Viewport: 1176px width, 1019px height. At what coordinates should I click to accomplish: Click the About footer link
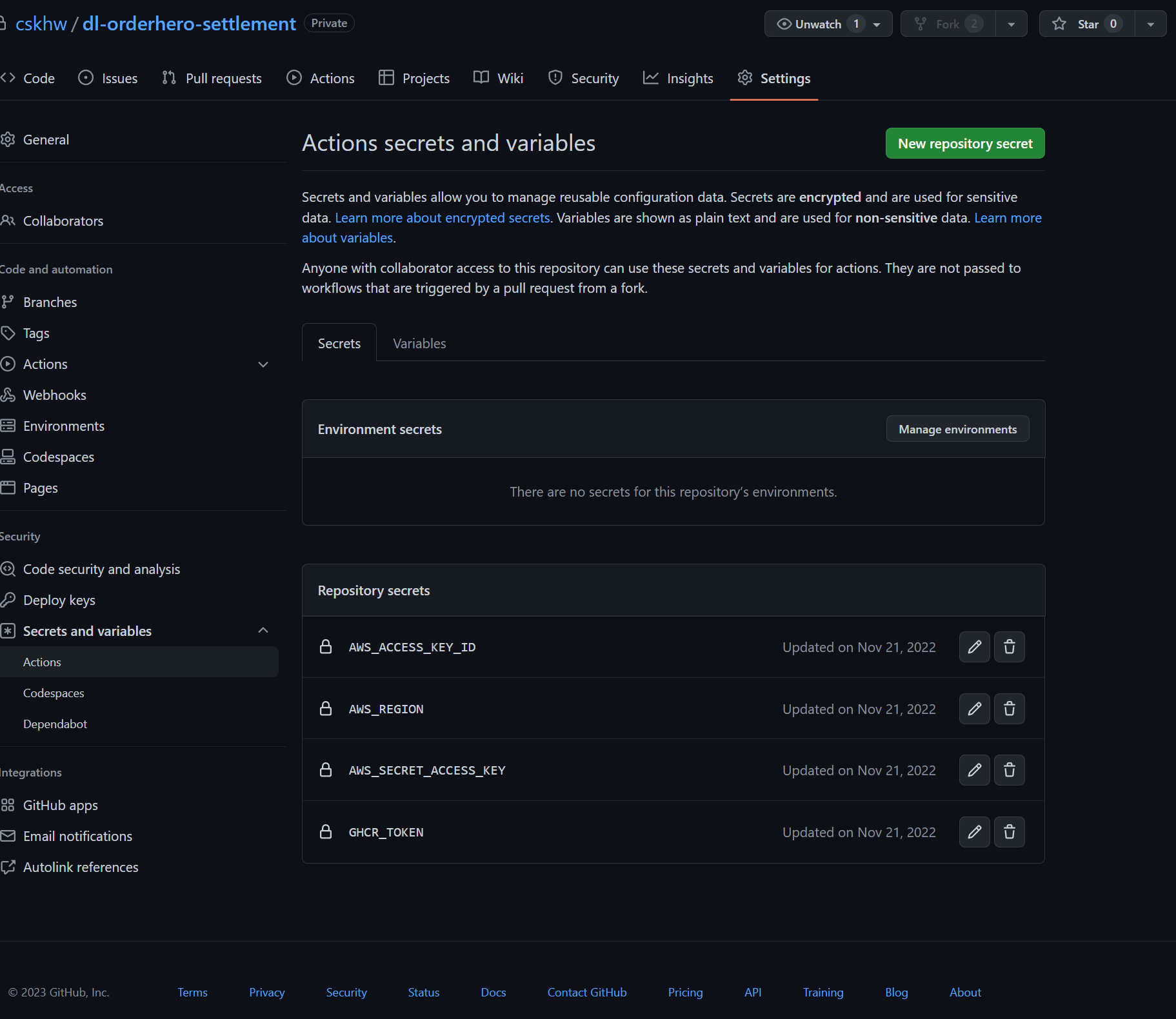tap(965, 992)
